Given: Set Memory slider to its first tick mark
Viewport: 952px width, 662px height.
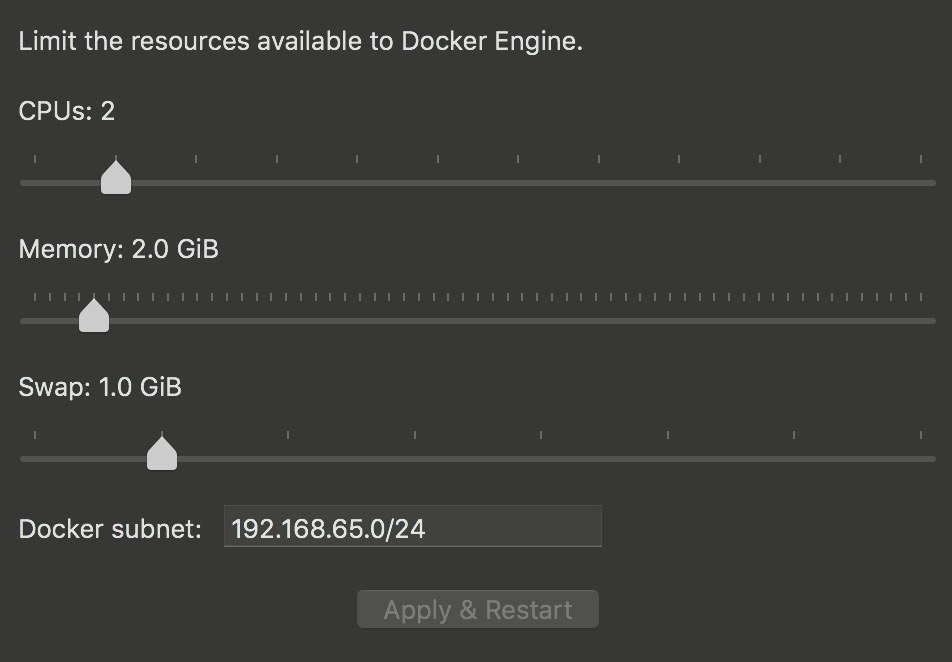Looking at the screenshot, I should [x=35, y=320].
